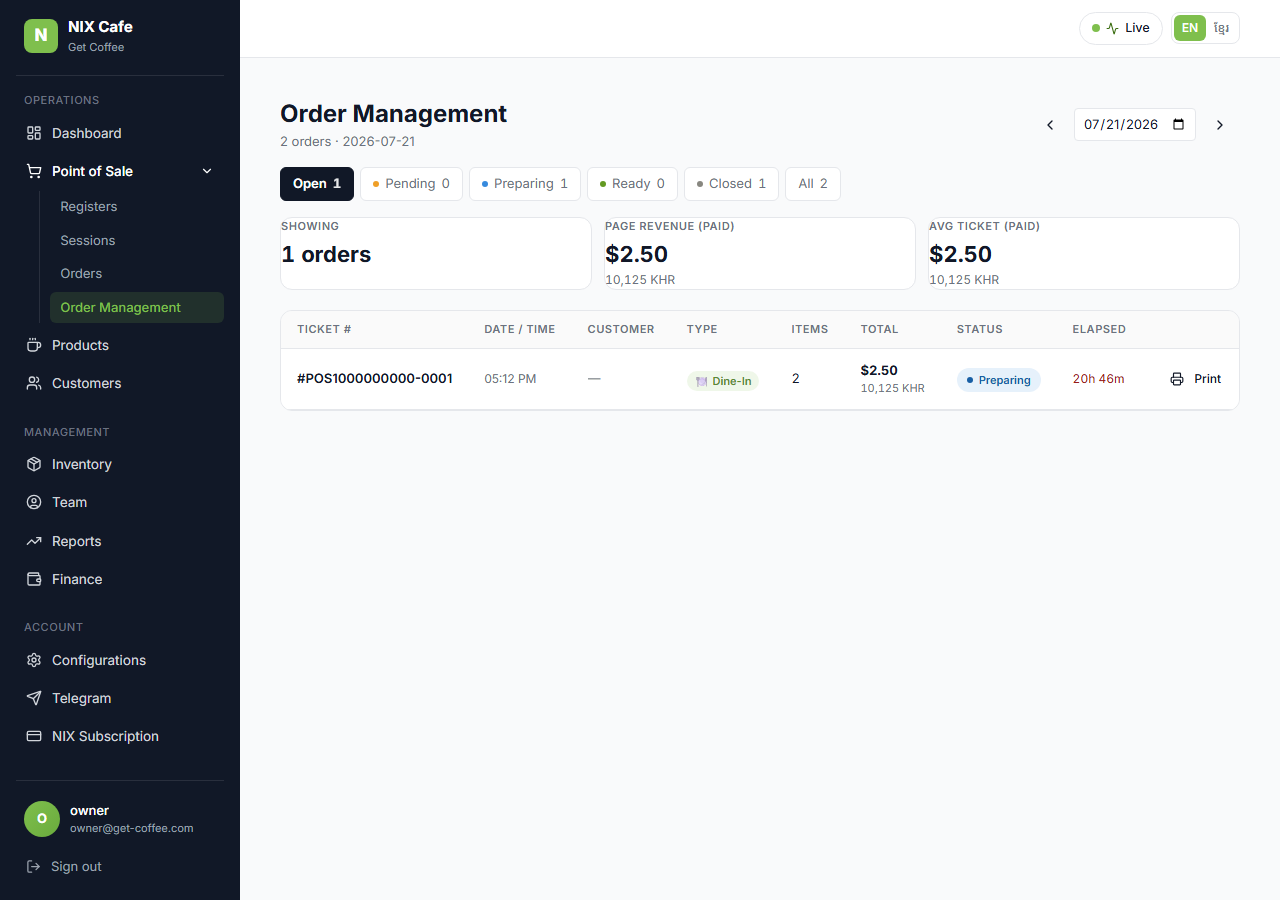The image size is (1280, 900).
Task: Open the Dashboard grid icon
Action: pos(34,133)
